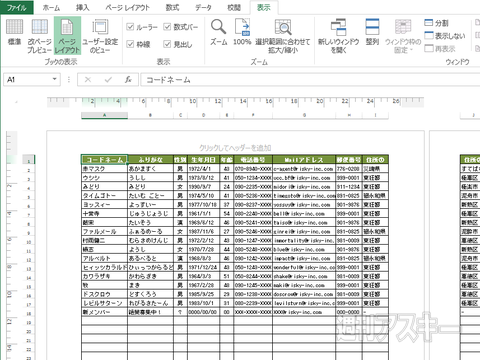Select cell れびるさたーん
Screen dimensions: 480x360
click(x=150, y=303)
